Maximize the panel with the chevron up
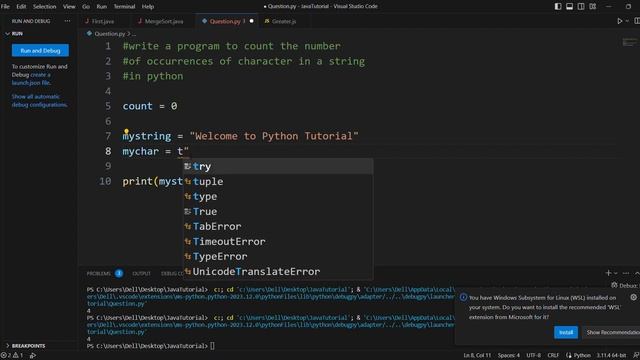Screen dimensions: 640x360 pyautogui.click(x=637, y=273)
